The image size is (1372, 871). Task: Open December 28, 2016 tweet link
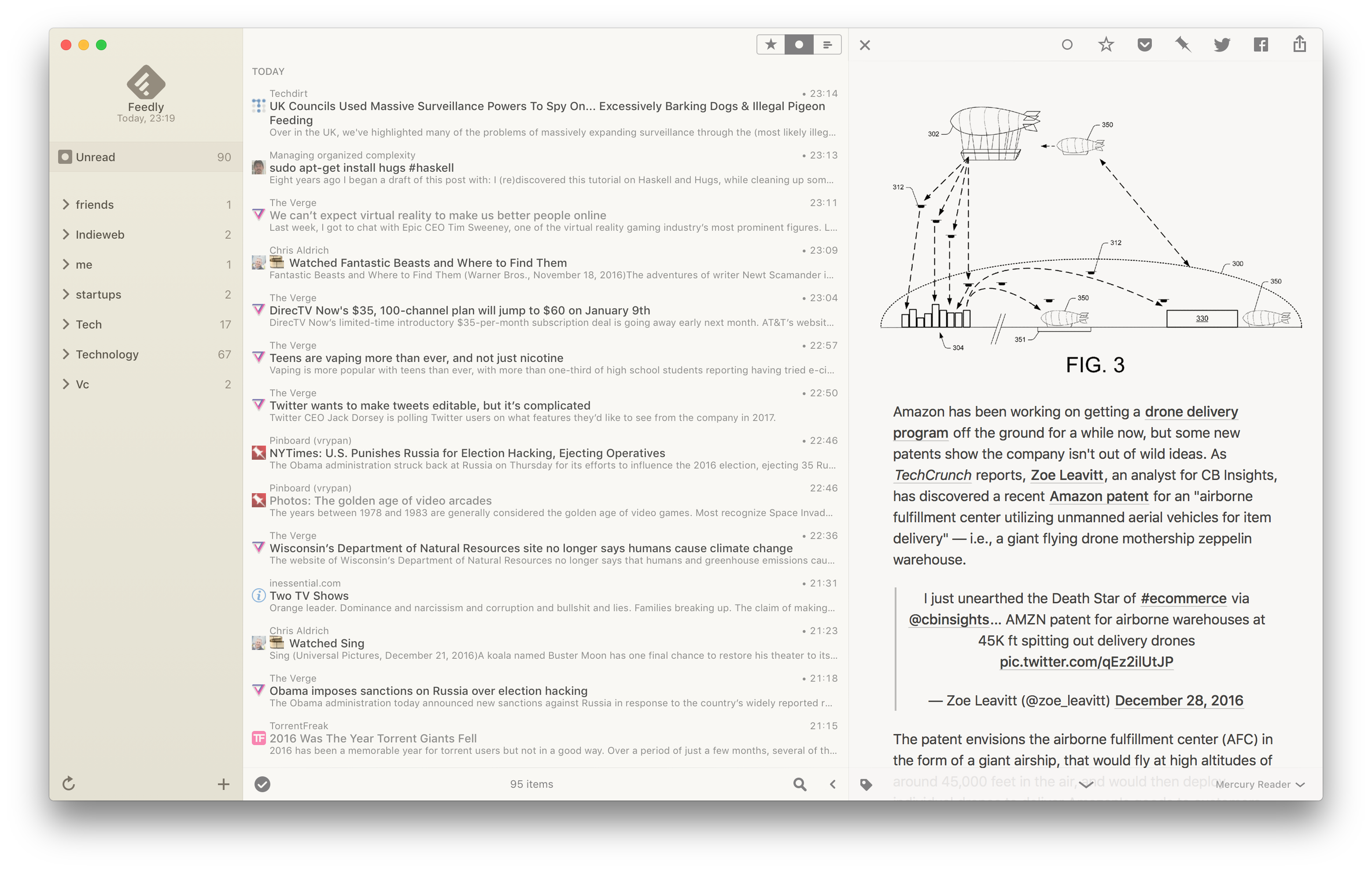click(x=1179, y=700)
